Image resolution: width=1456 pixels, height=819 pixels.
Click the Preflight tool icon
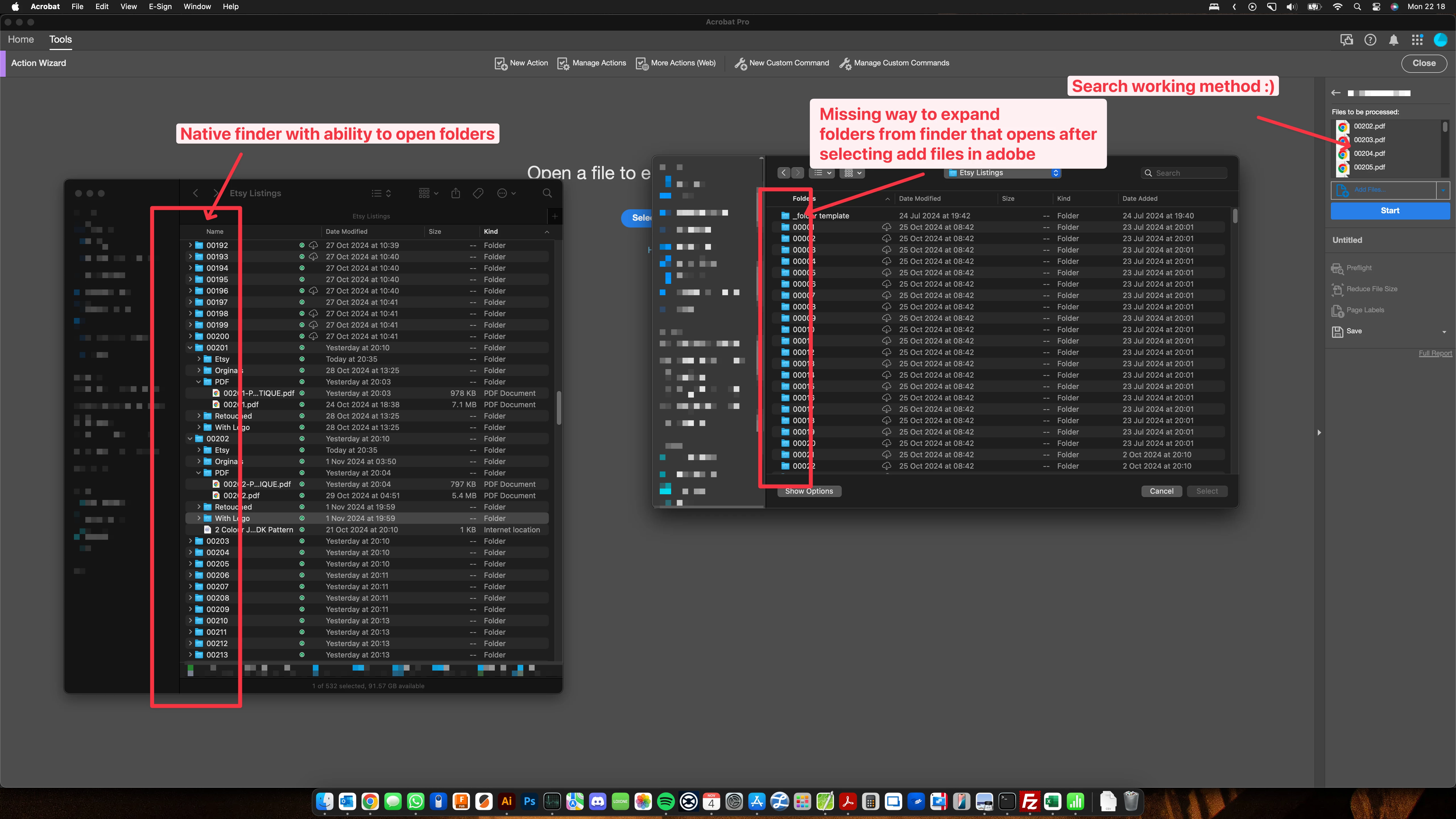(x=1337, y=268)
